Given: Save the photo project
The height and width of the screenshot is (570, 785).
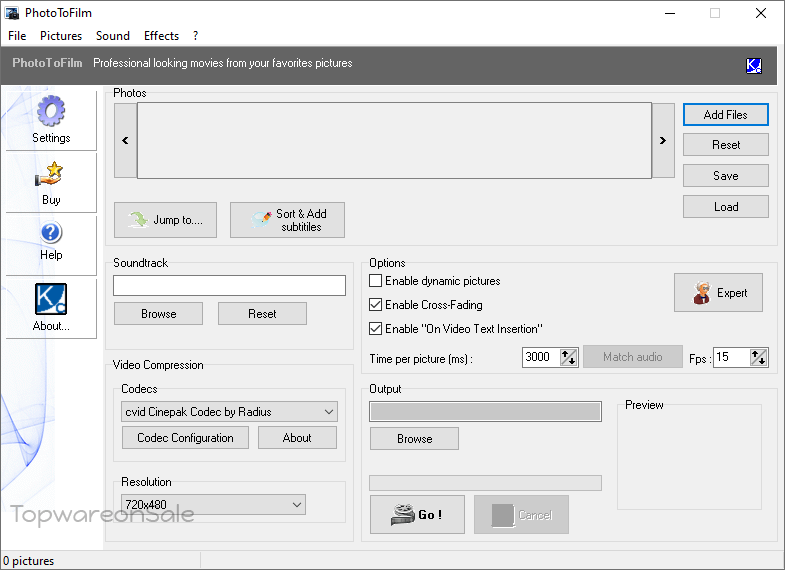Looking at the screenshot, I should pos(725,176).
